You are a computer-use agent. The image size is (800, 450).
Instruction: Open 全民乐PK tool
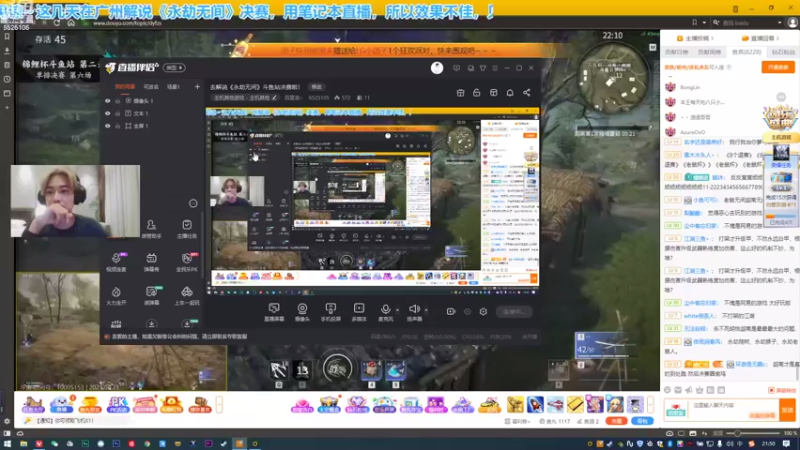coord(187,262)
